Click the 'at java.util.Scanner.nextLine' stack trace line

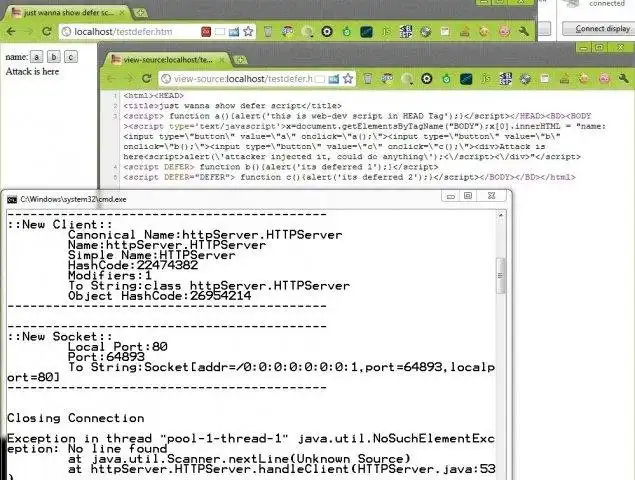coord(239,459)
